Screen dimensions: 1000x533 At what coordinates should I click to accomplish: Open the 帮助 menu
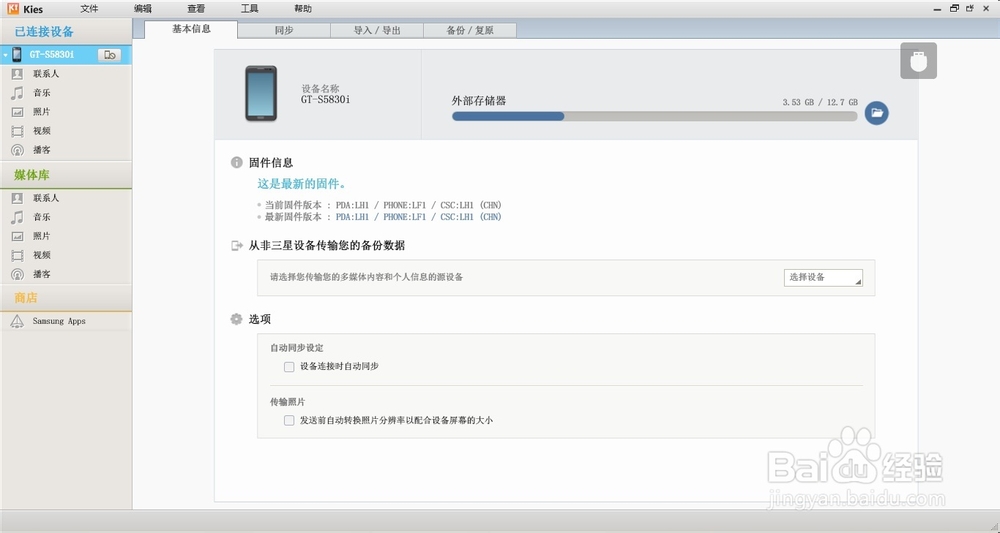(303, 8)
